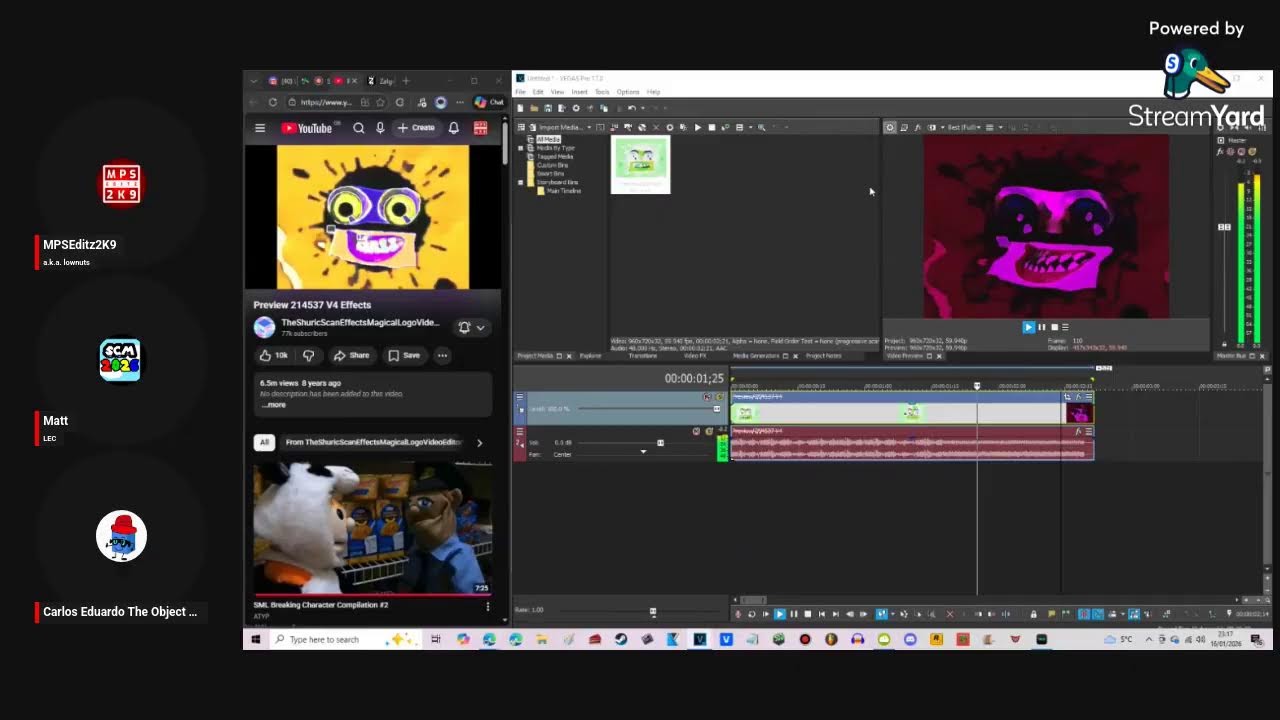Click the YouTube Create button

[x=417, y=128]
